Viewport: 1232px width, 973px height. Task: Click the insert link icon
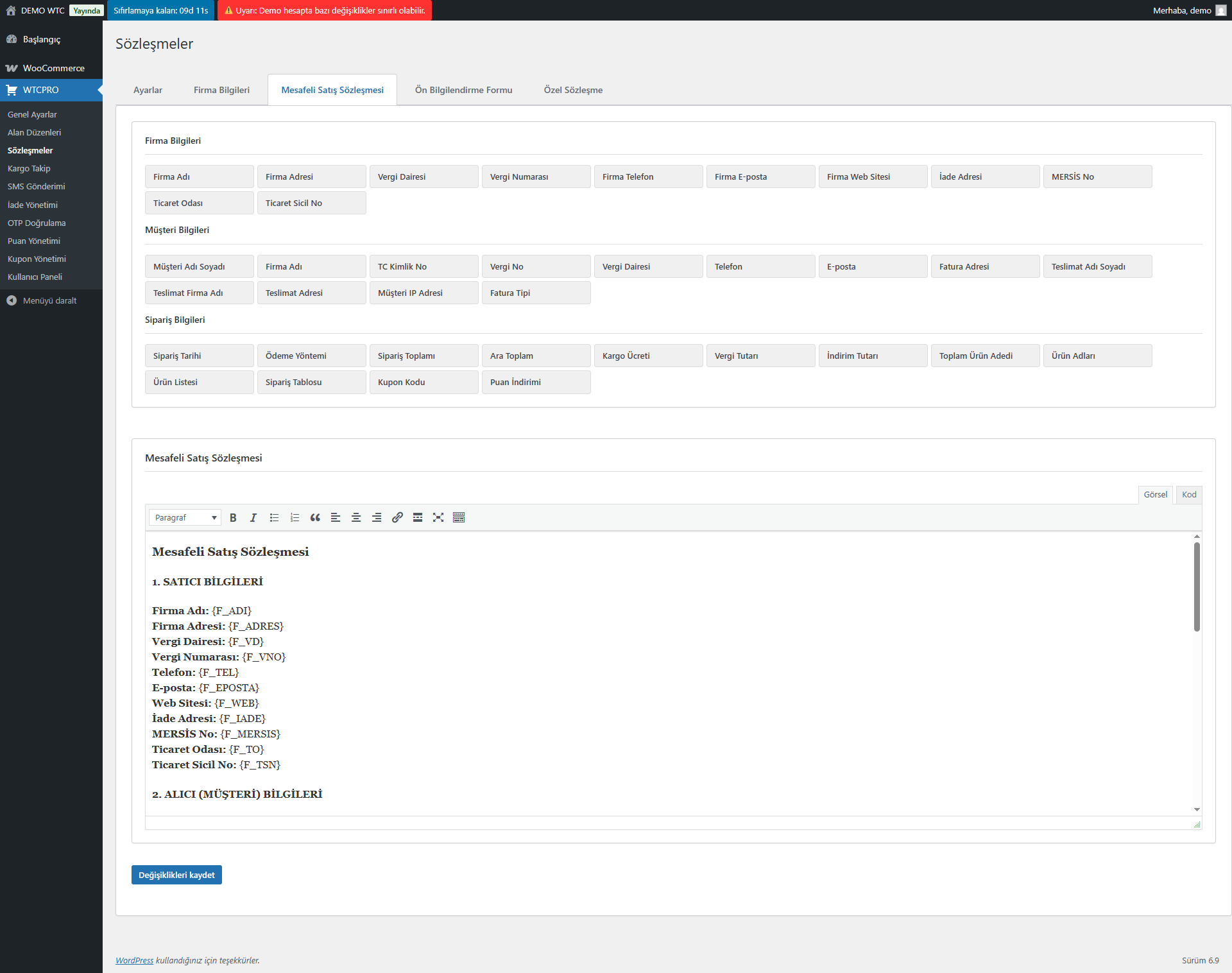coord(397,517)
